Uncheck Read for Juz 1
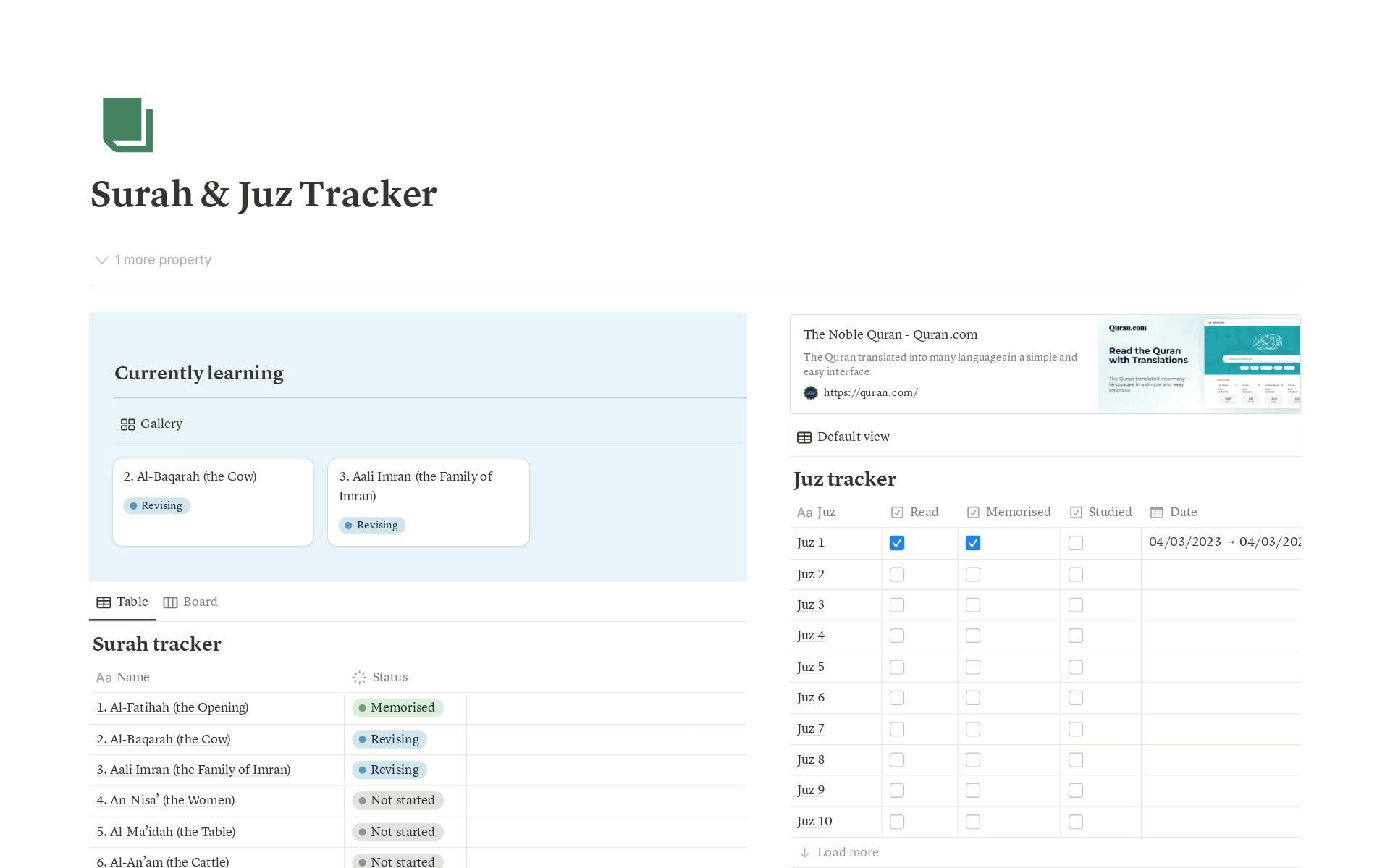 pyautogui.click(x=897, y=543)
